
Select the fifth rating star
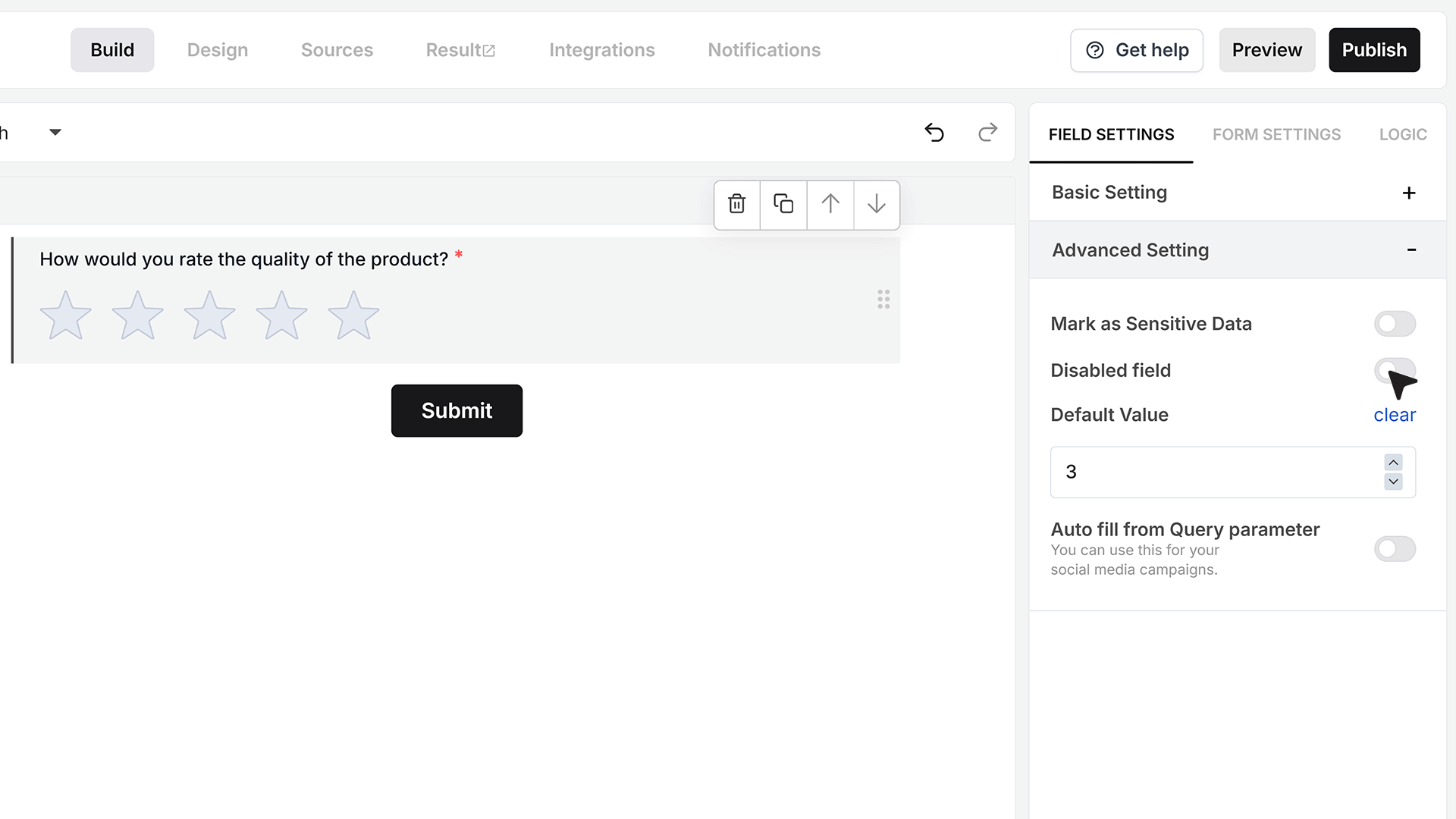coord(353,315)
